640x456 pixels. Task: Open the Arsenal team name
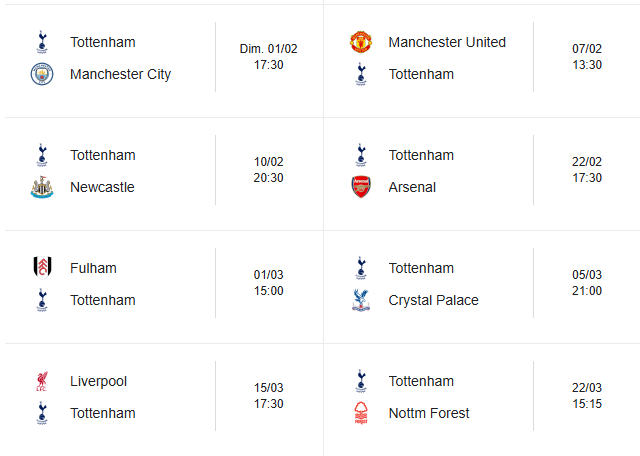[412, 187]
